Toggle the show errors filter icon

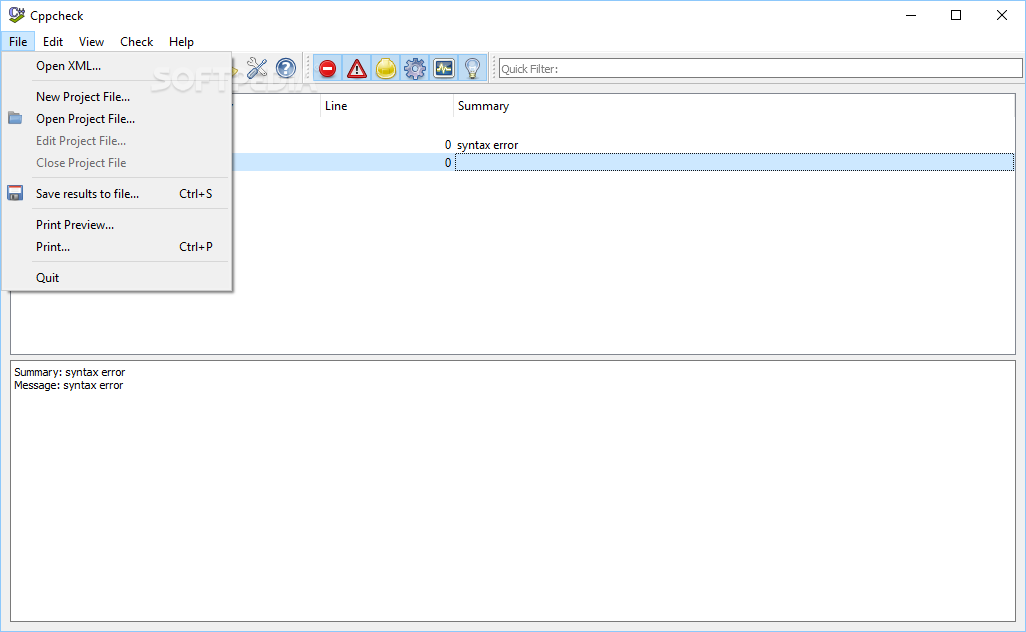click(328, 68)
